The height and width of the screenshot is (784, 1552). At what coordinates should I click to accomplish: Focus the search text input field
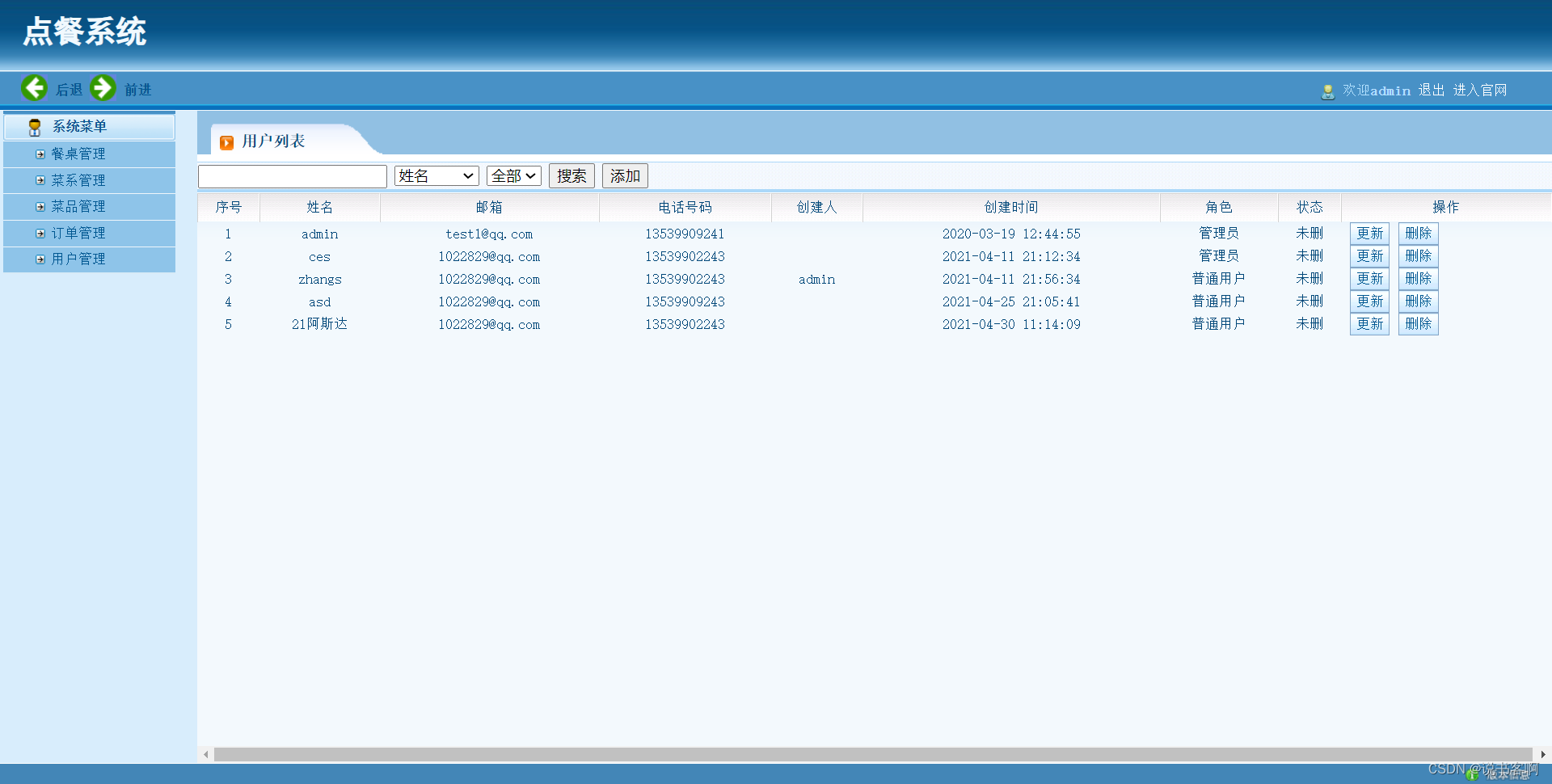(x=293, y=176)
